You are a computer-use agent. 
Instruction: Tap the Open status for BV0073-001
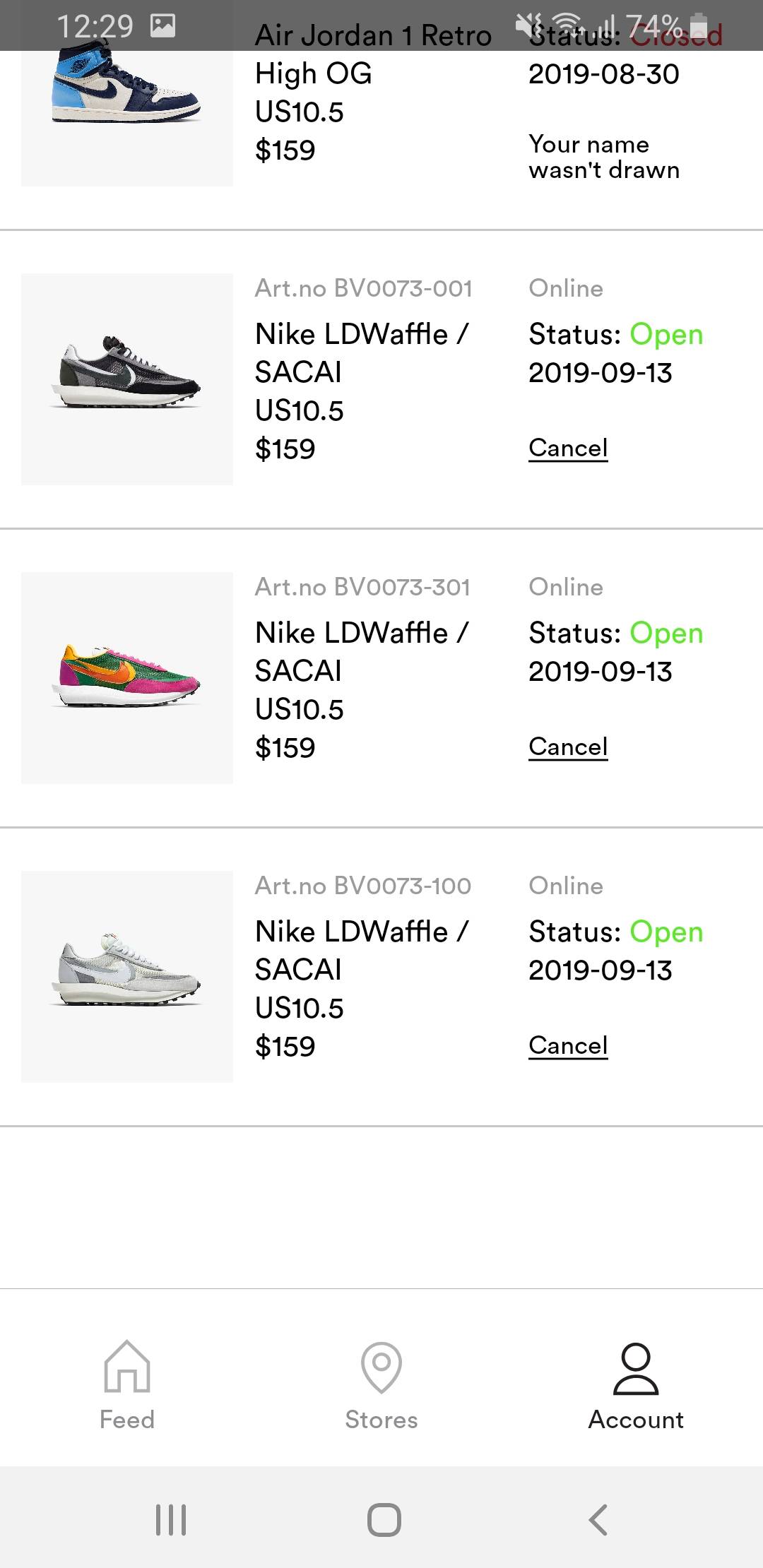click(666, 334)
